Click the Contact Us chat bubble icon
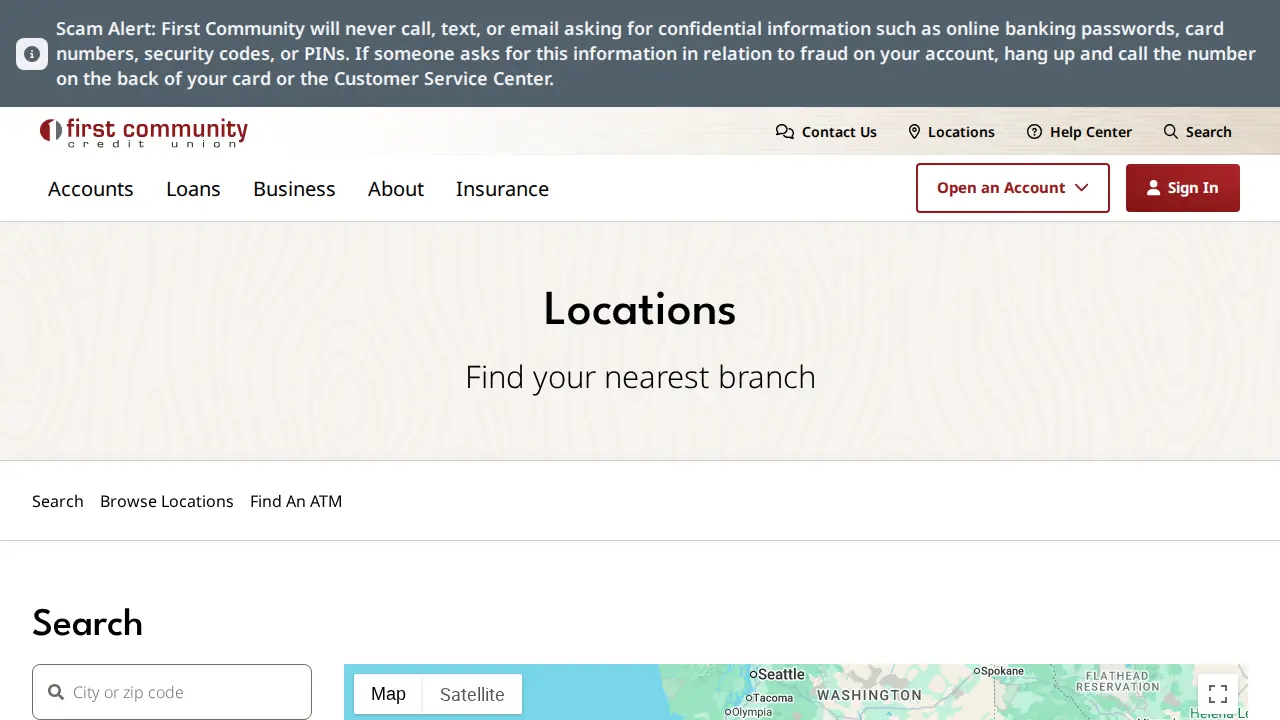The width and height of the screenshot is (1280, 720). [785, 132]
